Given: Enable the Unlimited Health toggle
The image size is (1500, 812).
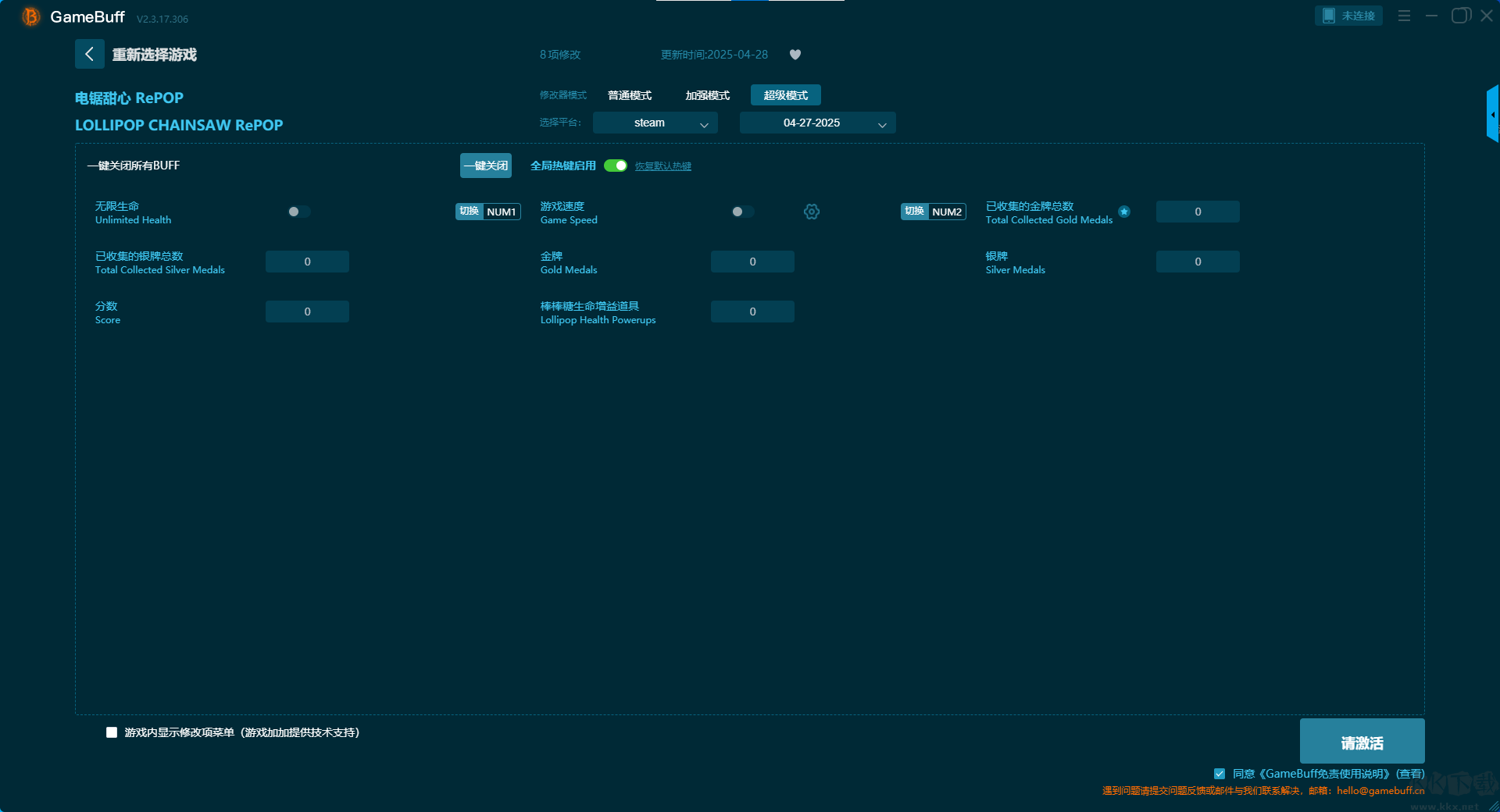Looking at the screenshot, I should [298, 212].
